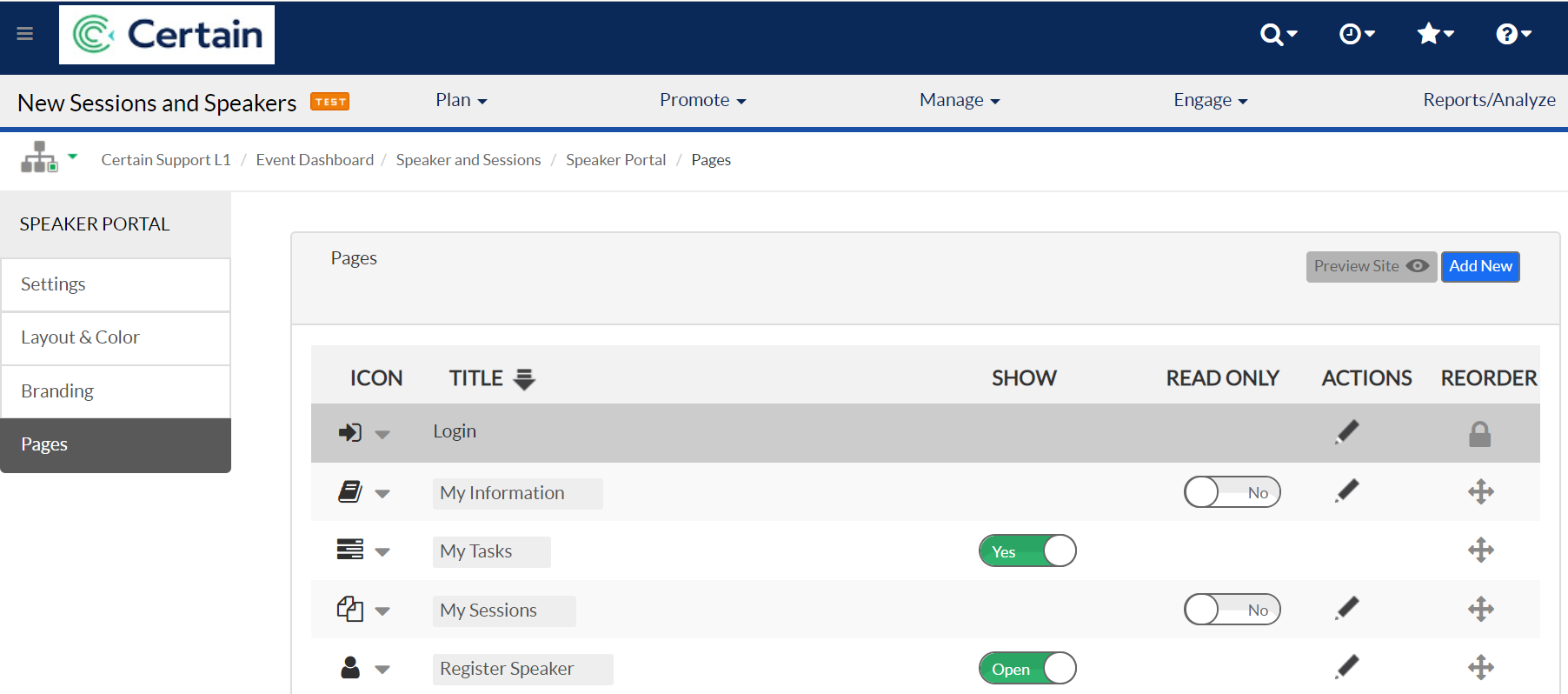The width and height of the screenshot is (1568, 694).
Task: Click the orange TEST badge
Action: tap(330, 102)
